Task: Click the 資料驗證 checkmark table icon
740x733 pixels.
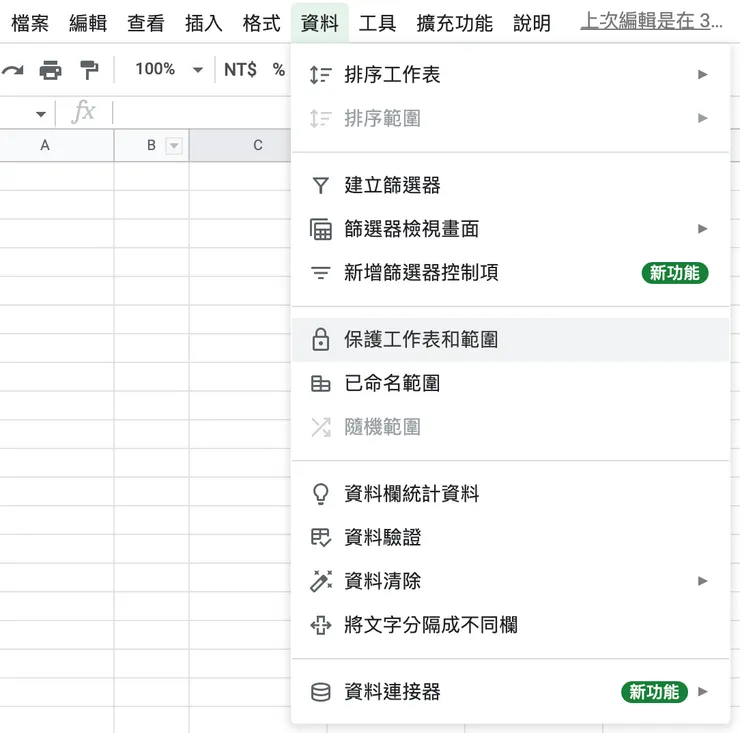Action: tap(321, 538)
